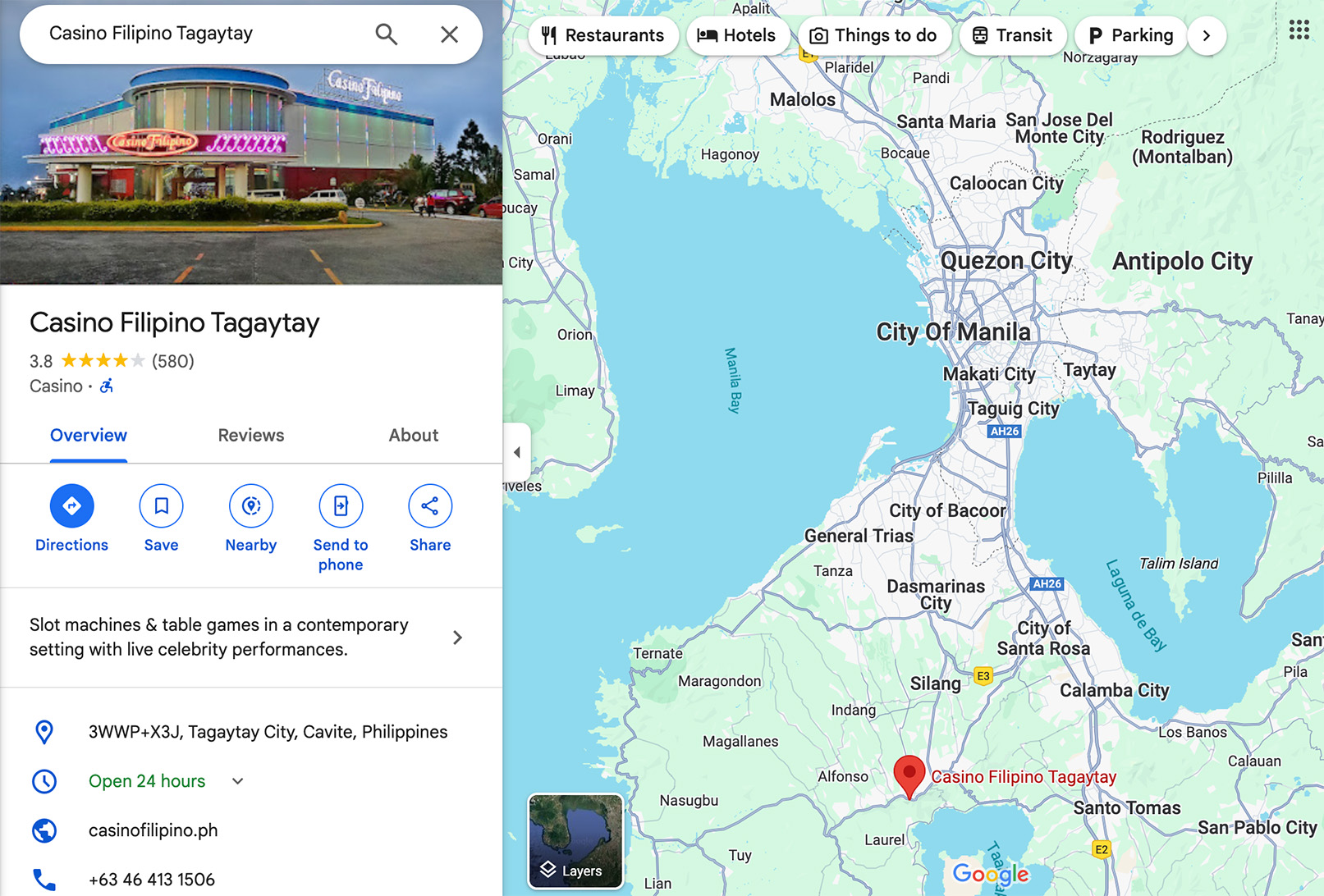The width and height of the screenshot is (1324, 896).
Task: Open the Google apps grid icon
Action: click(x=1299, y=30)
